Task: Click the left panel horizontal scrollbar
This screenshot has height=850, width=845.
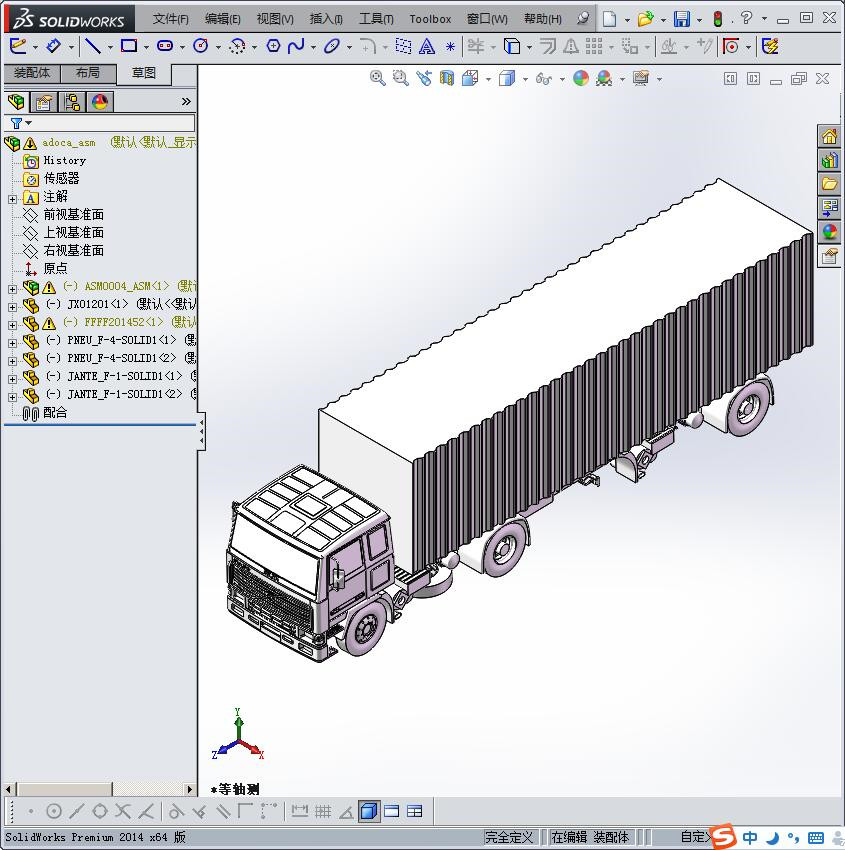Action: (x=99, y=789)
